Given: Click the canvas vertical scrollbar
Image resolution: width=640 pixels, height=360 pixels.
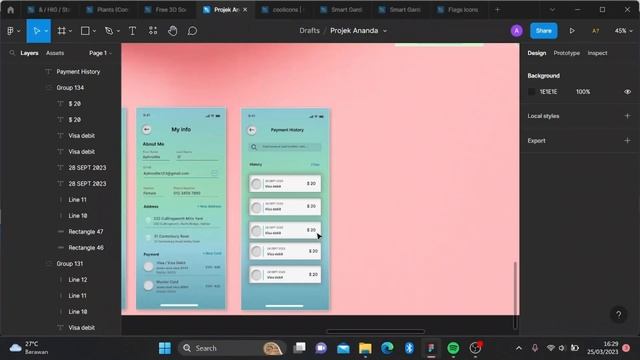Looking at the screenshot, I should pyautogui.click(x=515, y=294).
